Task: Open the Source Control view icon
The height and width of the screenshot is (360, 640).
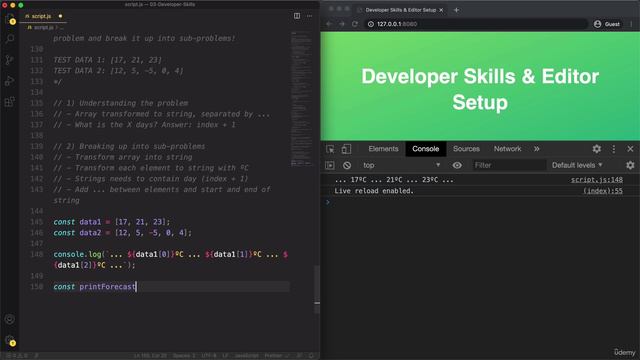Action: (x=10, y=60)
